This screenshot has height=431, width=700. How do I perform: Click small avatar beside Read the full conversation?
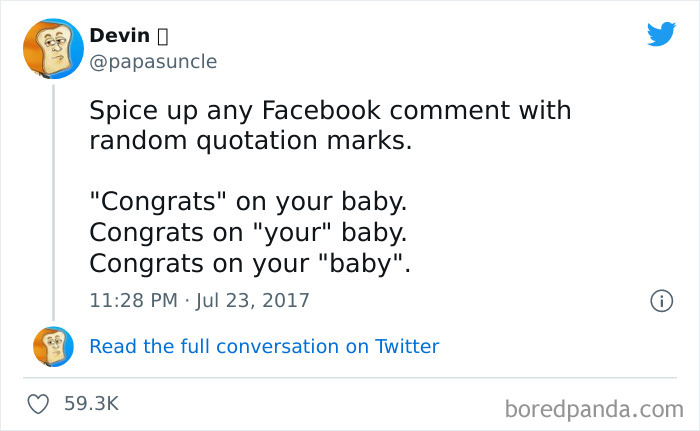pyautogui.click(x=53, y=347)
